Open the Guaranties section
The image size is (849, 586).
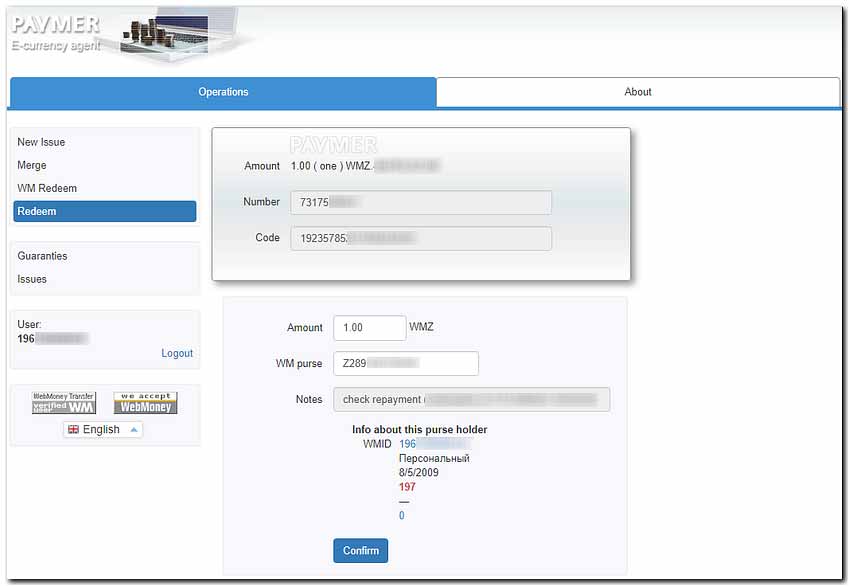click(x=42, y=256)
